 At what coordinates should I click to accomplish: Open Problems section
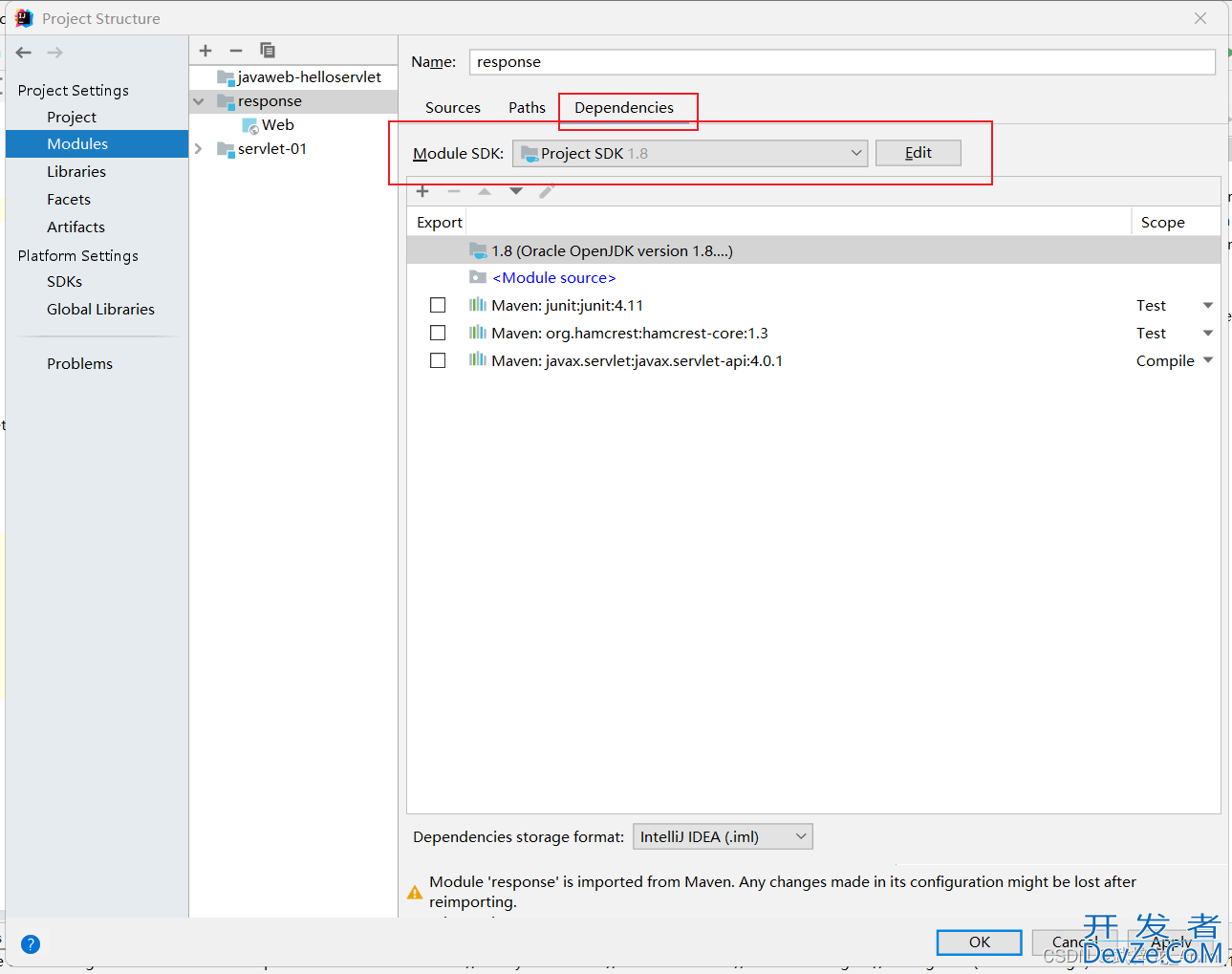coord(79,364)
